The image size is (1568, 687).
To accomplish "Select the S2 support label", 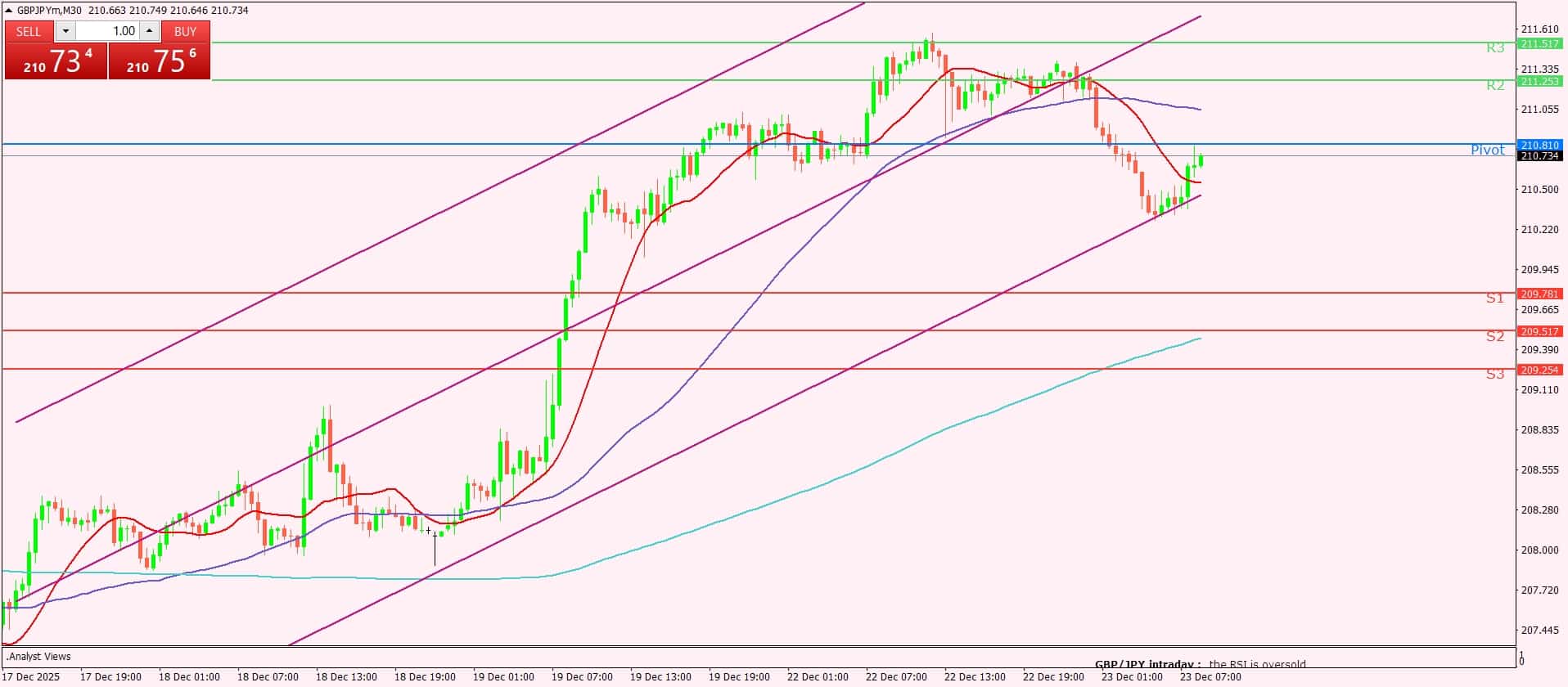I will point(1494,336).
